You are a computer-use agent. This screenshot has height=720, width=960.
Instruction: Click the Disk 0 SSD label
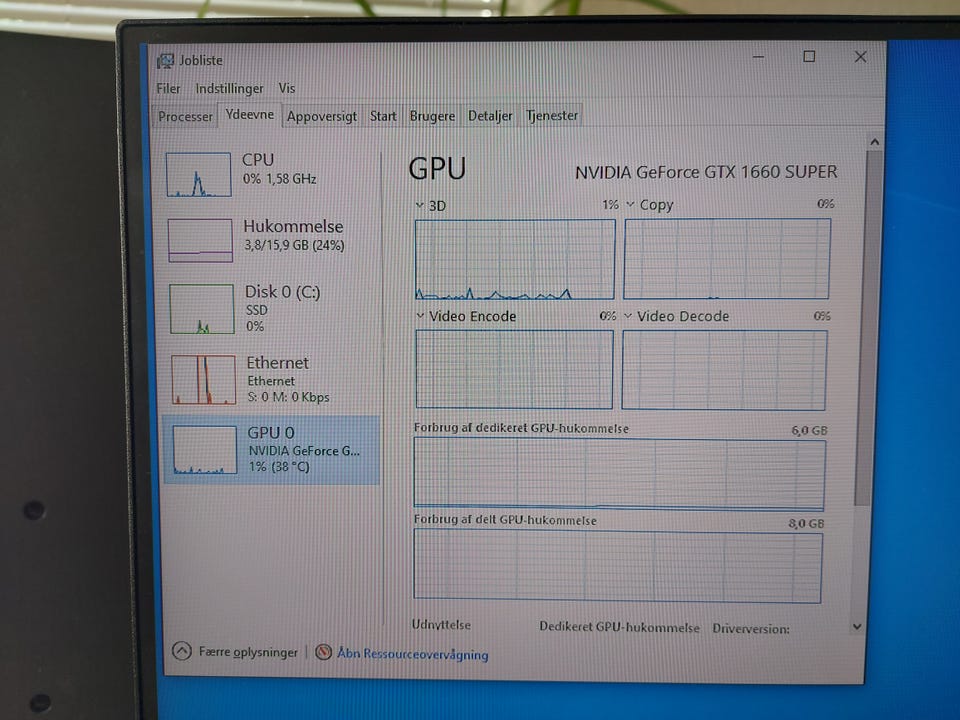pos(257,310)
